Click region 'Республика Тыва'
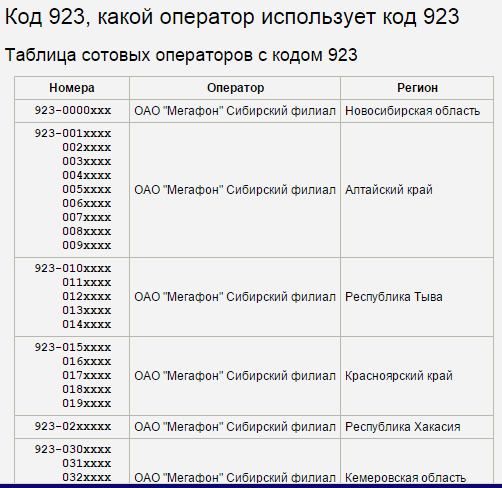502x488 pixels. (394, 297)
